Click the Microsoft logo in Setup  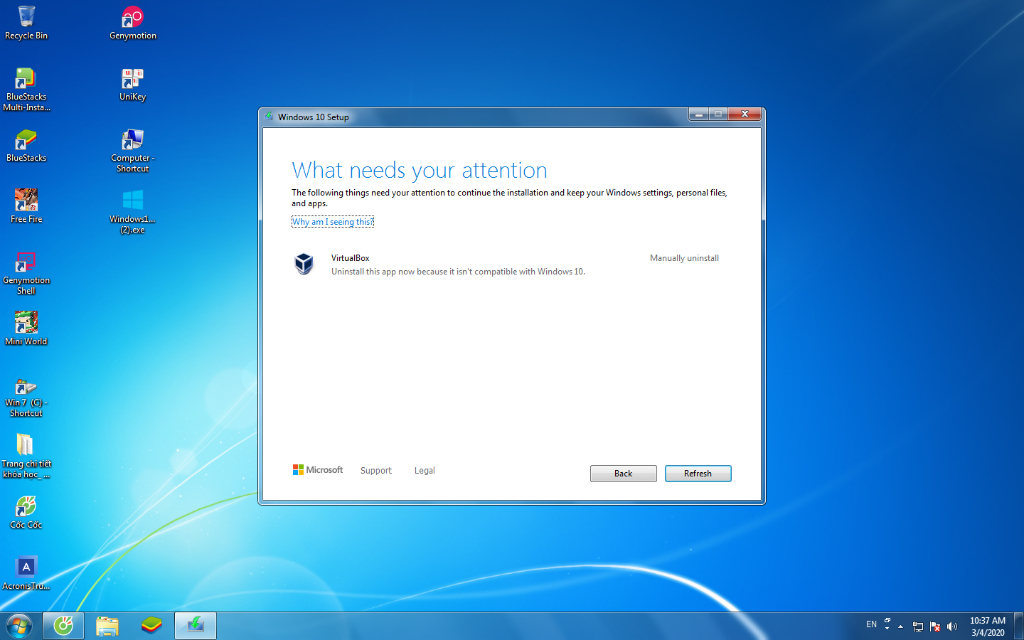[317, 470]
